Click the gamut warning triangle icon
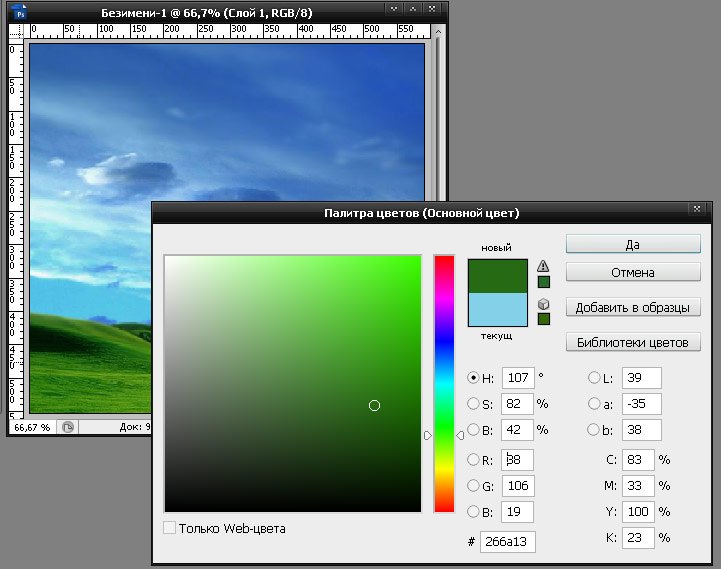721x569 pixels. (x=544, y=266)
